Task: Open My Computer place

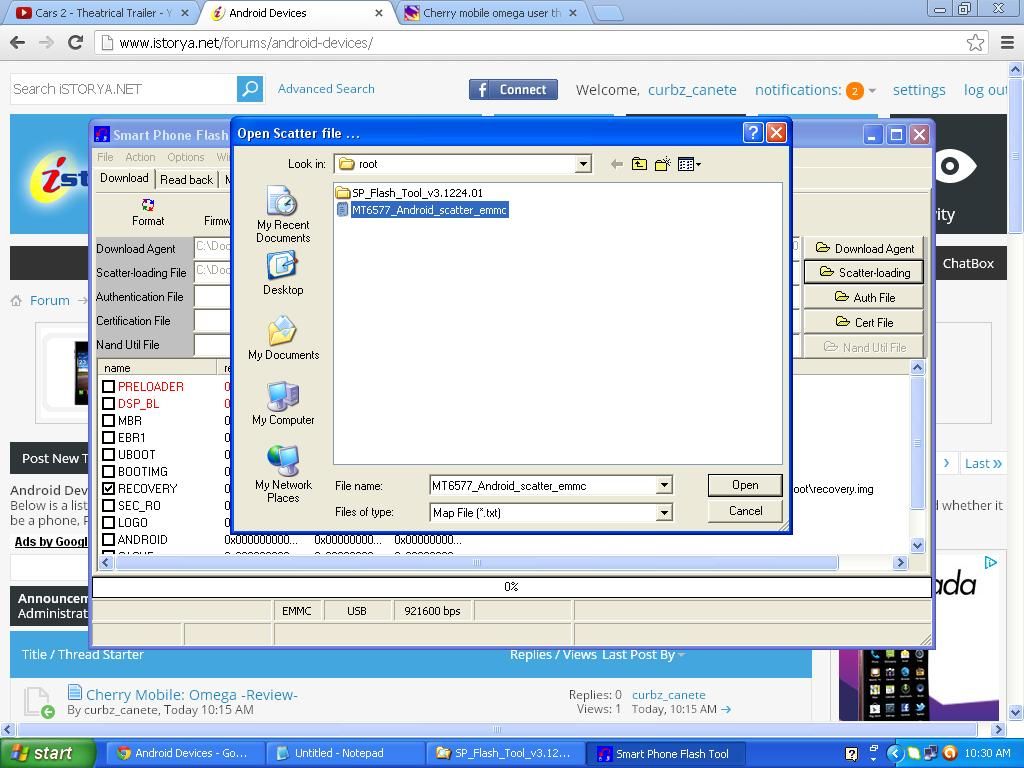Action: coord(283,403)
